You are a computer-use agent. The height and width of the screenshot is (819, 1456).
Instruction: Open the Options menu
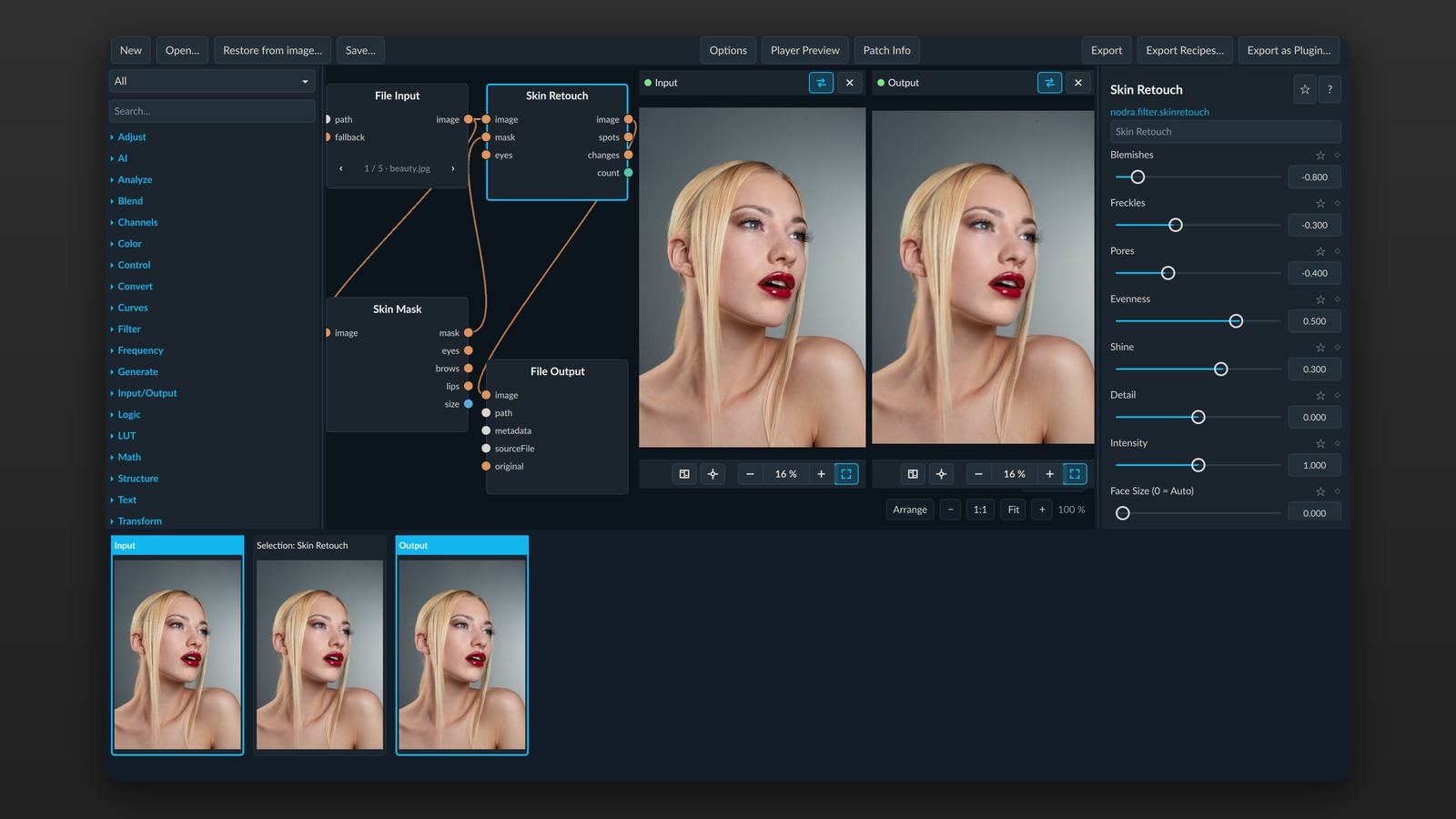(728, 50)
